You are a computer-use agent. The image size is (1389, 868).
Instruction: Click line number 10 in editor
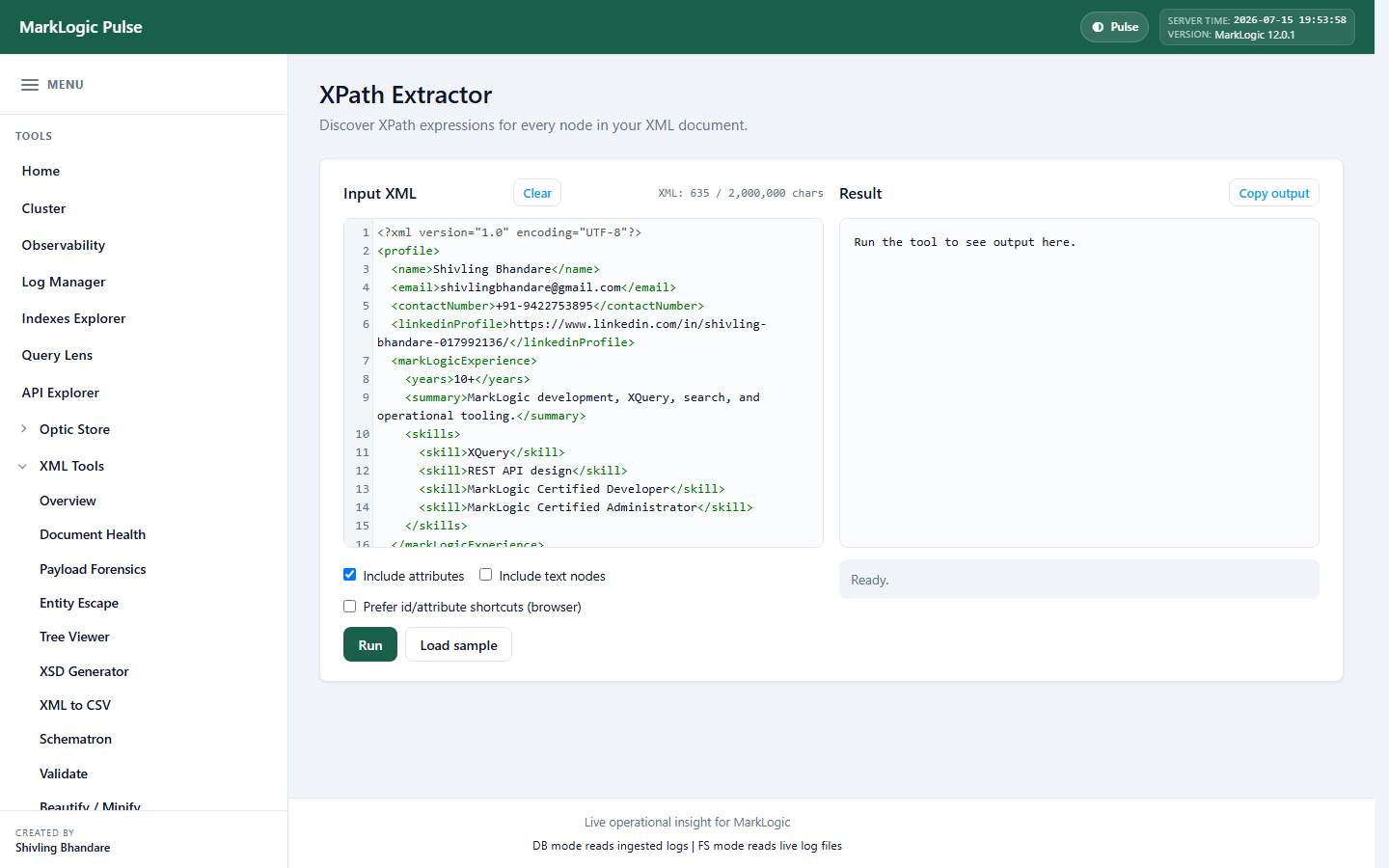[x=363, y=434]
